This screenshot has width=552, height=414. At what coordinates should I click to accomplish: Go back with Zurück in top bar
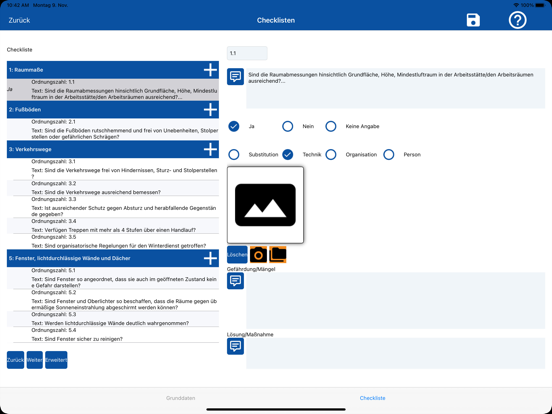pyautogui.click(x=19, y=20)
